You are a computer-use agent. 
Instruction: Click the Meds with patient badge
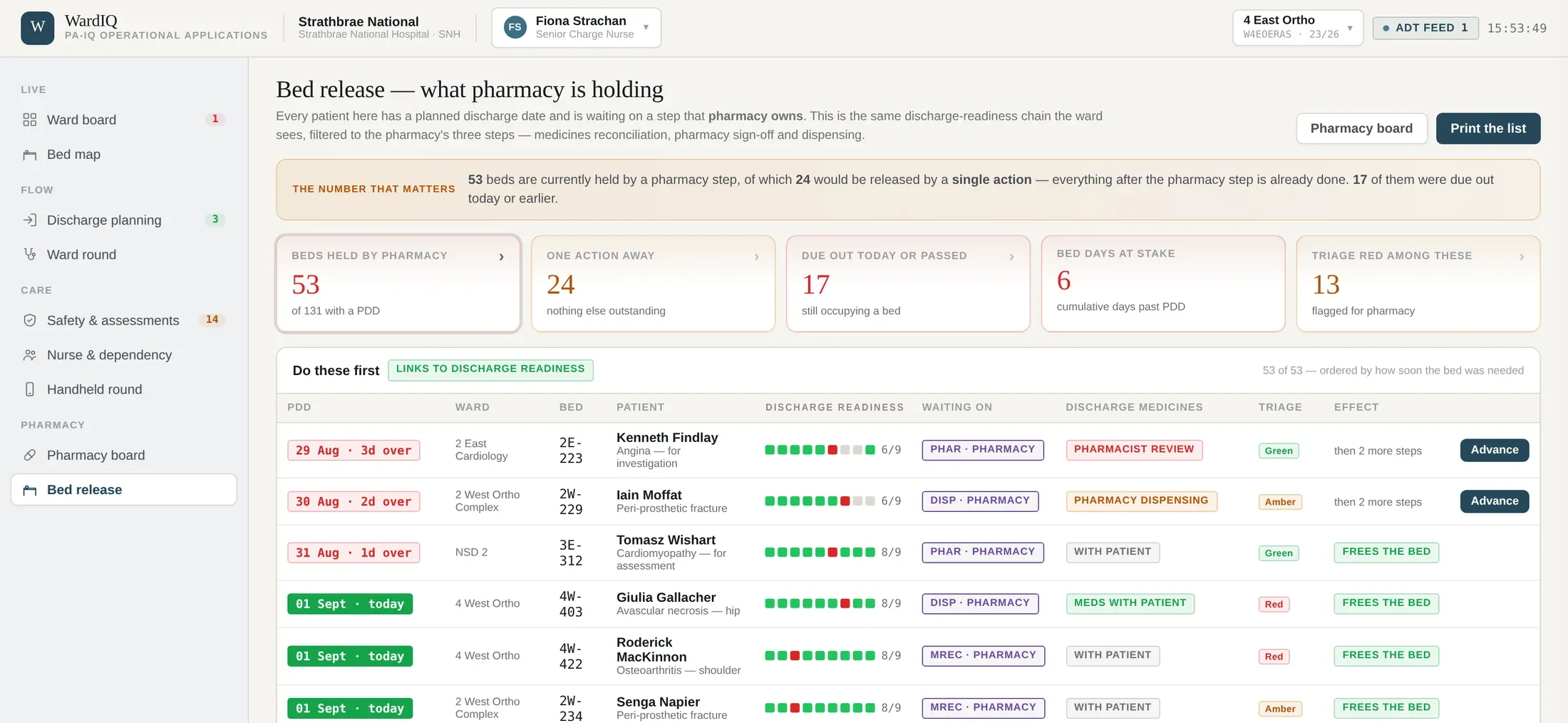coord(1130,603)
